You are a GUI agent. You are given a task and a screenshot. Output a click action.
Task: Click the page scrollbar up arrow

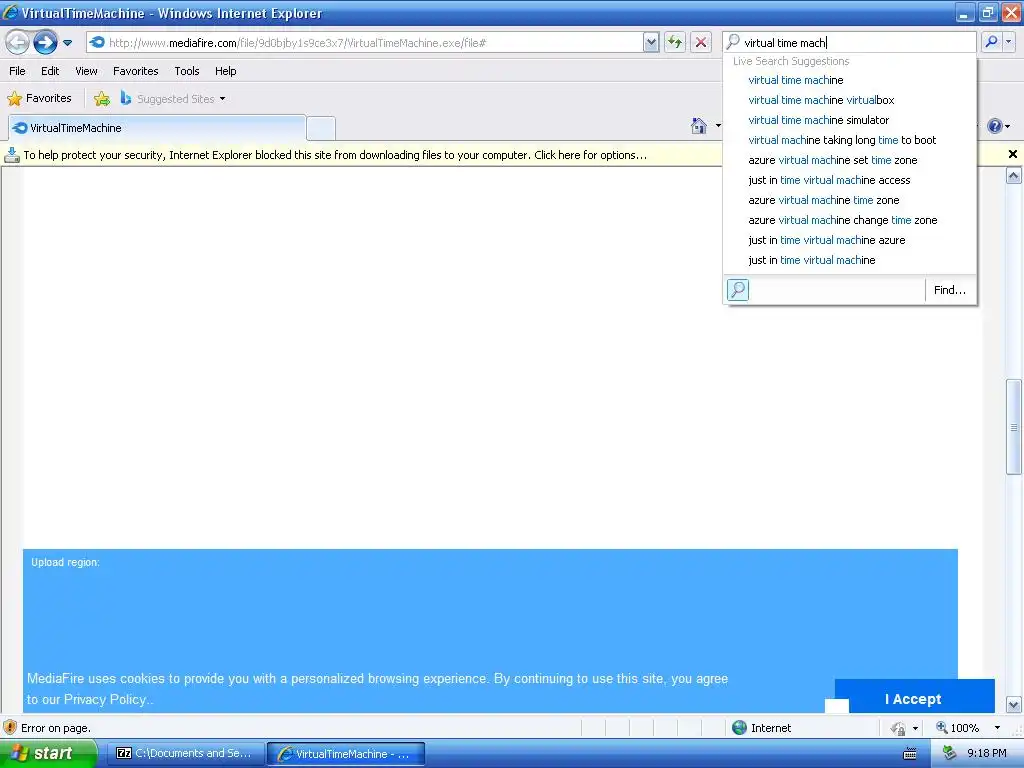point(1014,175)
